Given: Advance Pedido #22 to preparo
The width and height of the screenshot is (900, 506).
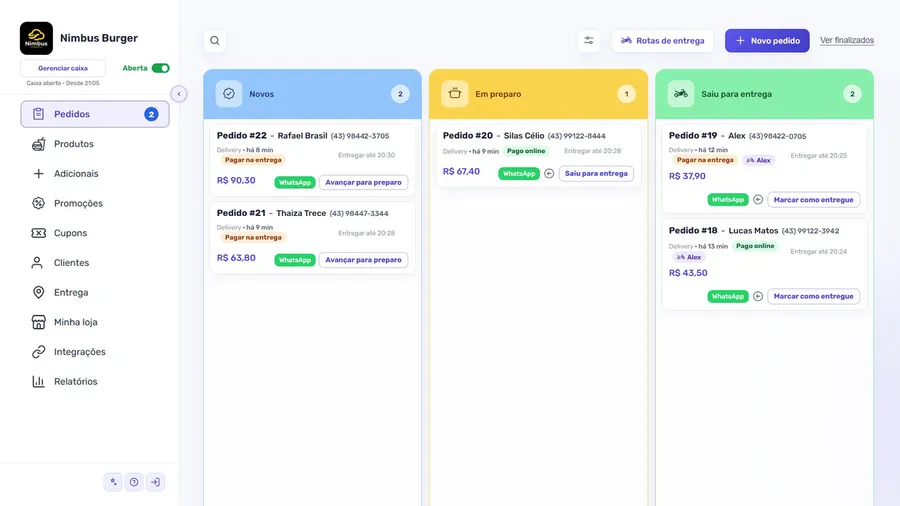Looking at the screenshot, I should click(x=363, y=182).
